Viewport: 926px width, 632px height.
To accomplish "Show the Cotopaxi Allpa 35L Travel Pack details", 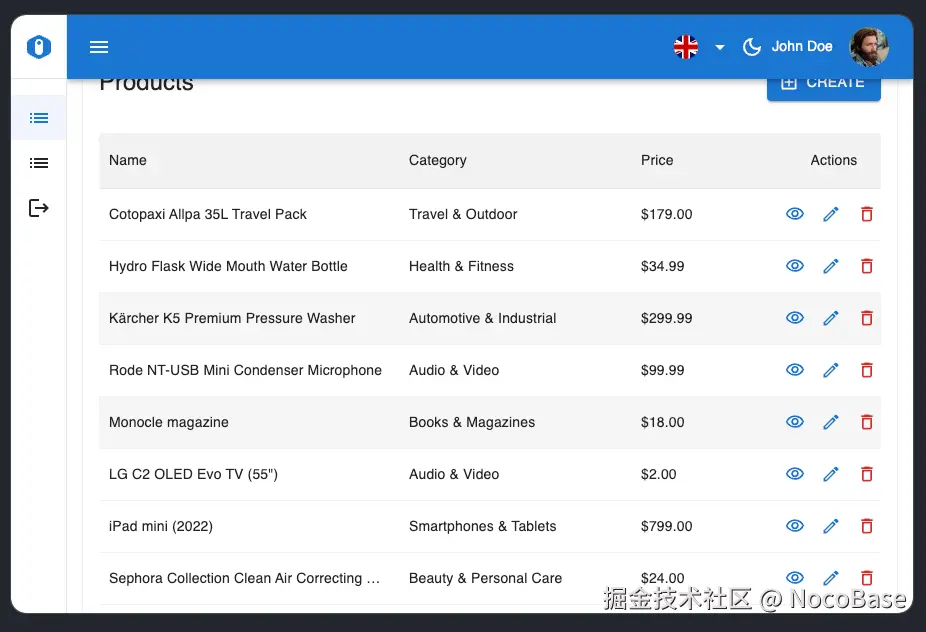I will pyautogui.click(x=795, y=214).
